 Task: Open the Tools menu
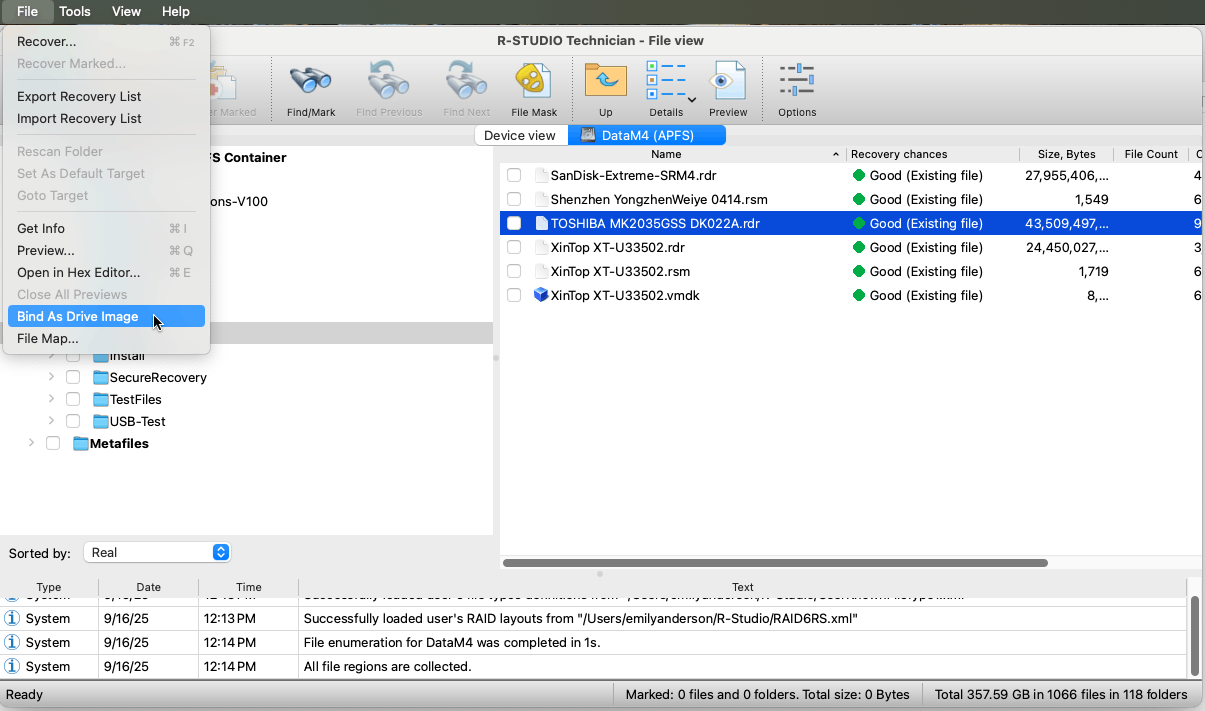click(75, 11)
